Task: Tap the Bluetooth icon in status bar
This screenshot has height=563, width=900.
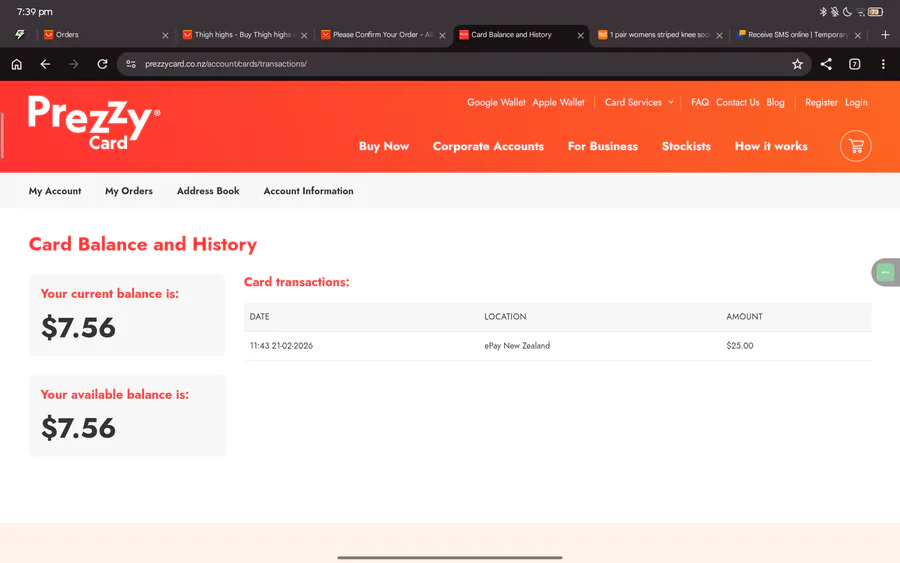Action: [x=823, y=11]
